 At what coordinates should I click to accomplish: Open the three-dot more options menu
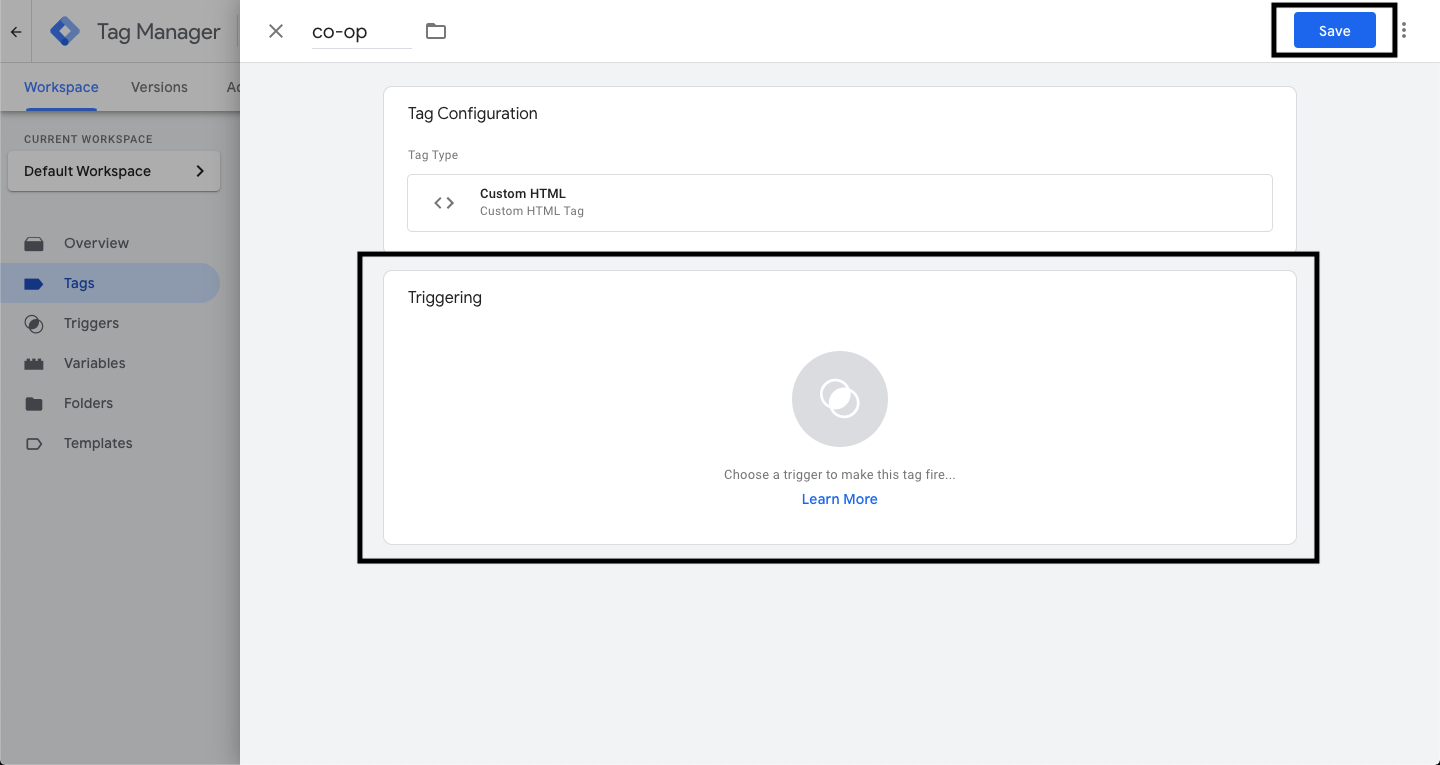click(1404, 31)
